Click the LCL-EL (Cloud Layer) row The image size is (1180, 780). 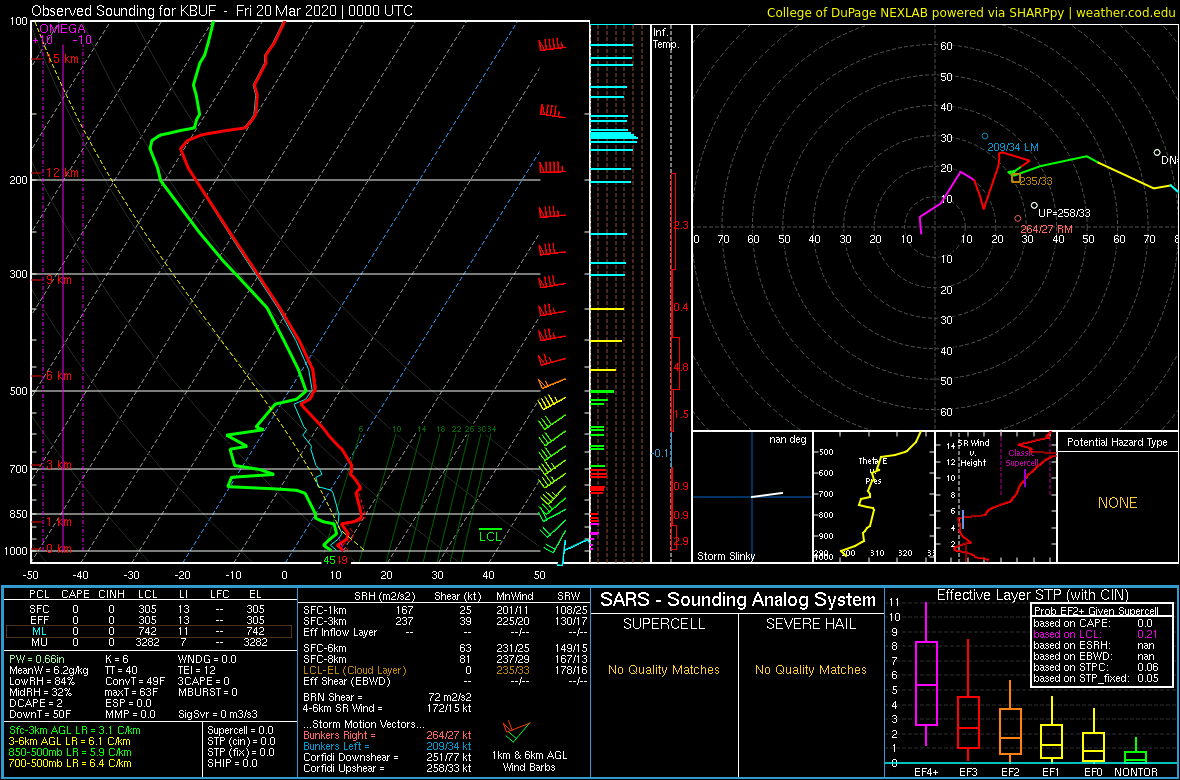(444, 670)
